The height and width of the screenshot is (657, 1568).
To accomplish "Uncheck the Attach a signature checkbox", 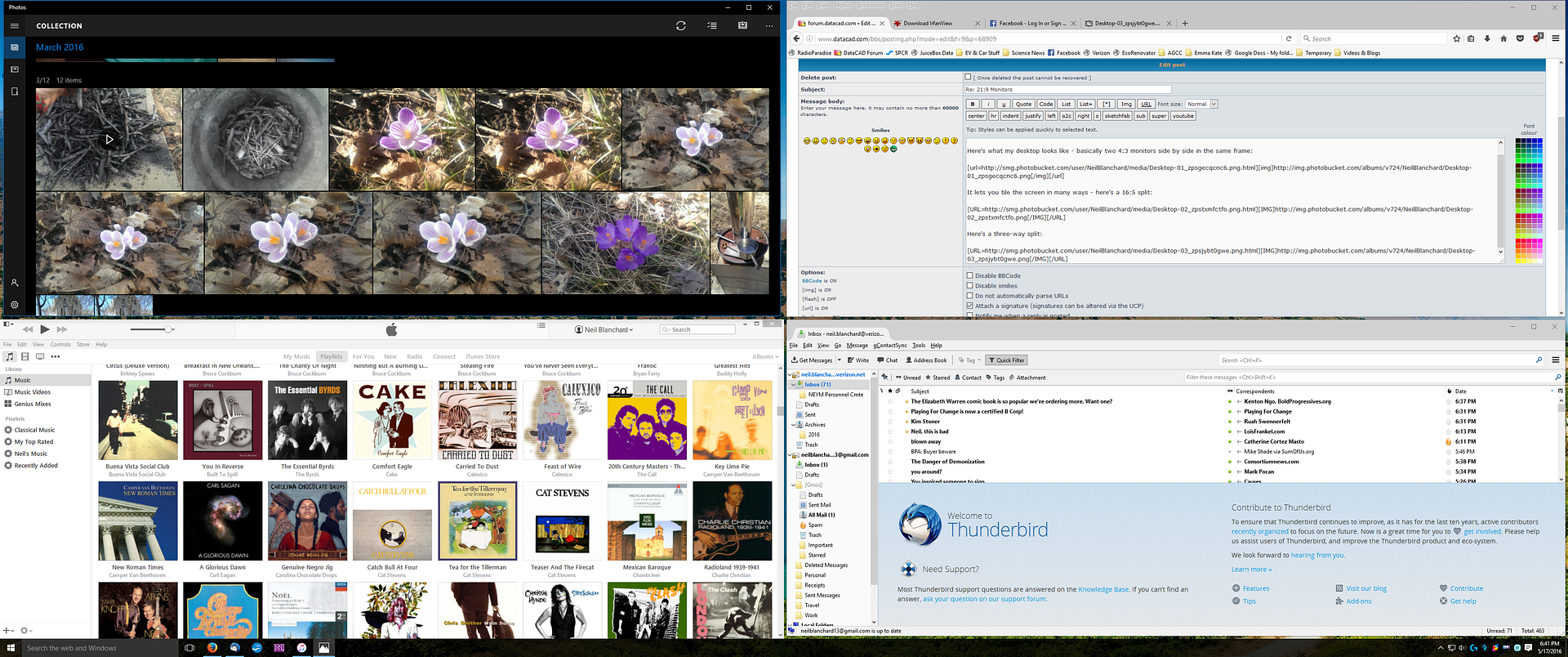I will [969, 306].
